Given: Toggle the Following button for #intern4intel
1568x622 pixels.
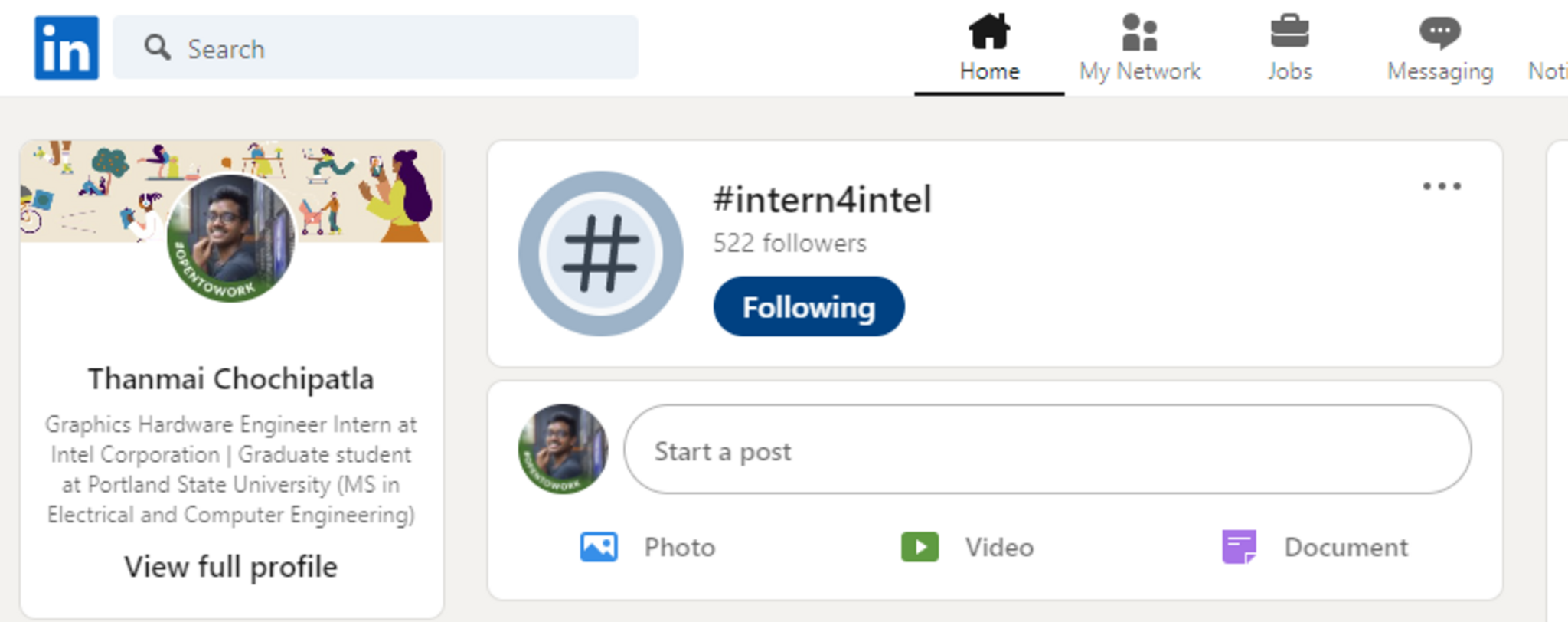Looking at the screenshot, I should pos(808,306).
